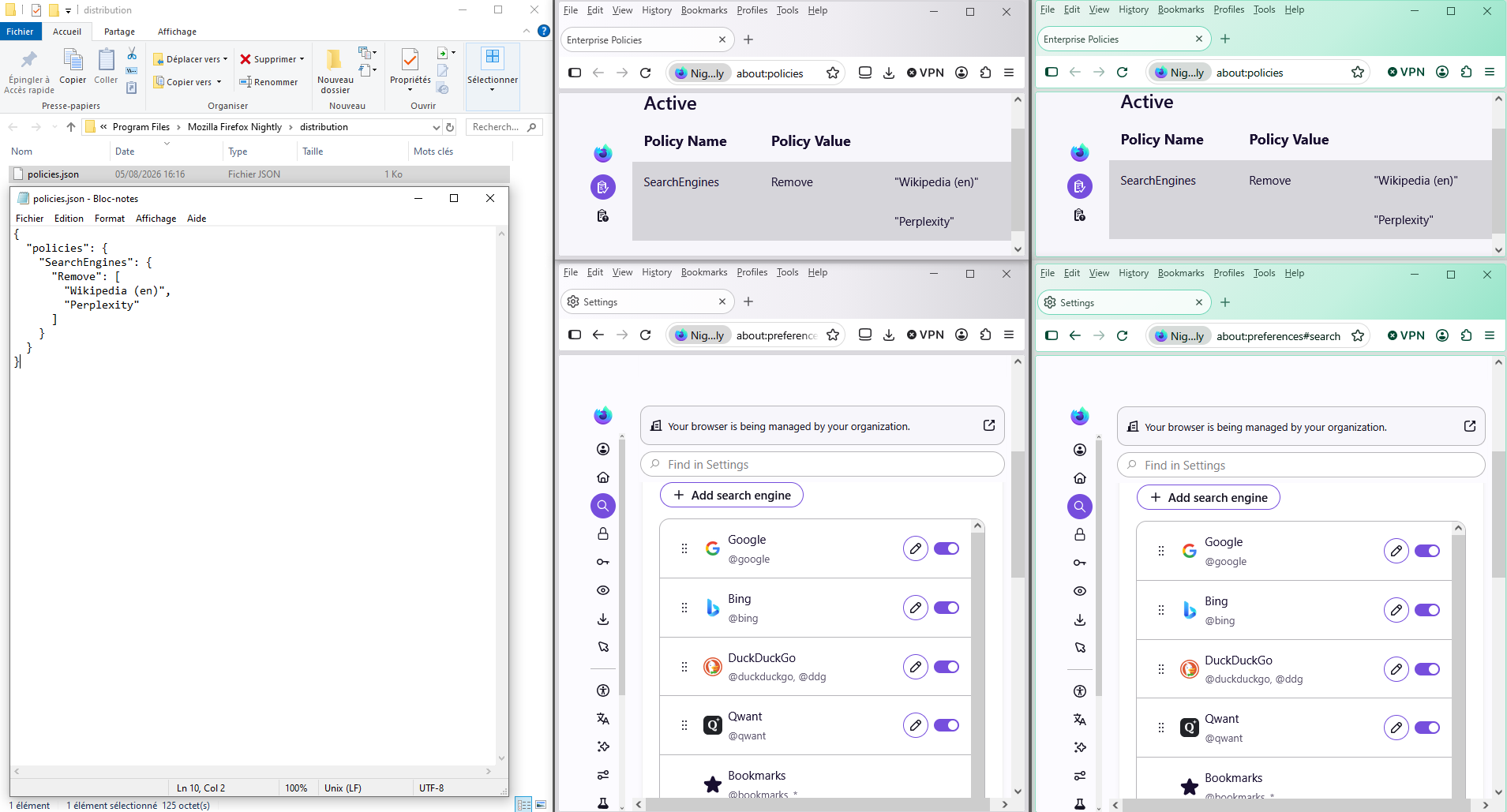Click Find in Settings field in bottom-left window

(823, 464)
